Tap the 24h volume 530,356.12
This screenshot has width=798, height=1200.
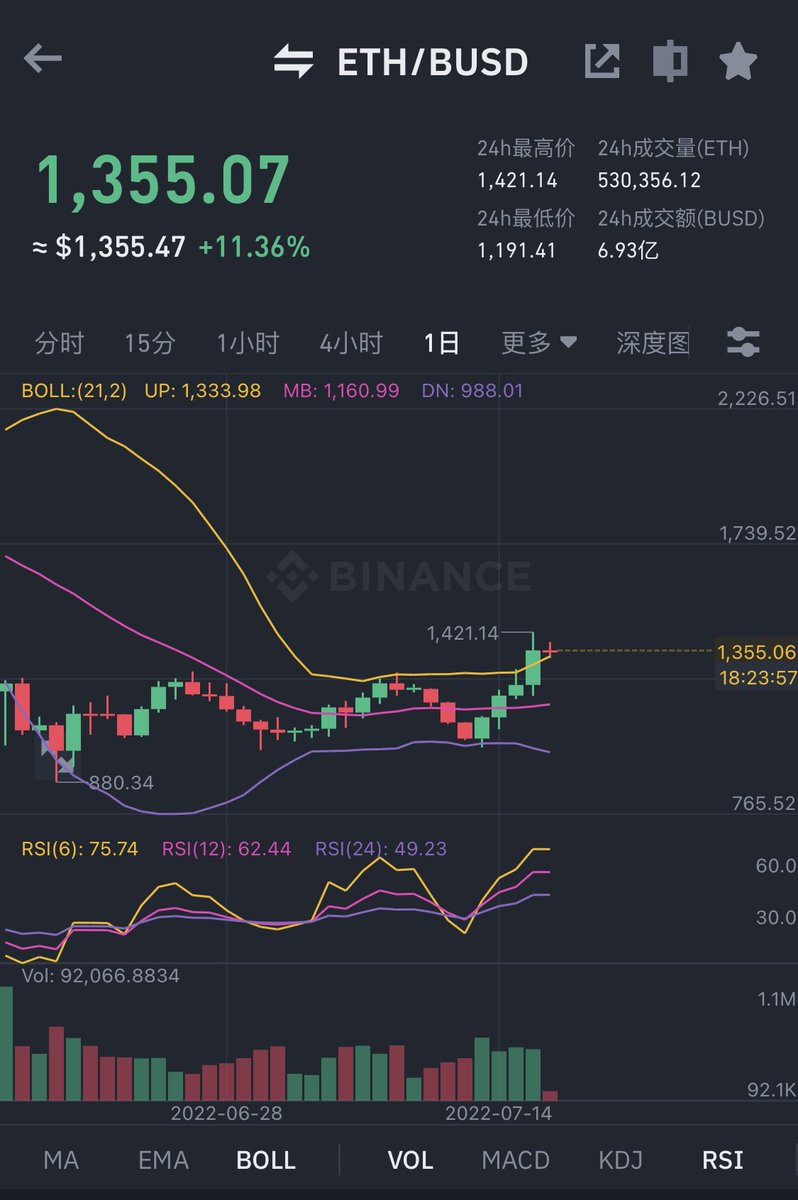tap(649, 181)
